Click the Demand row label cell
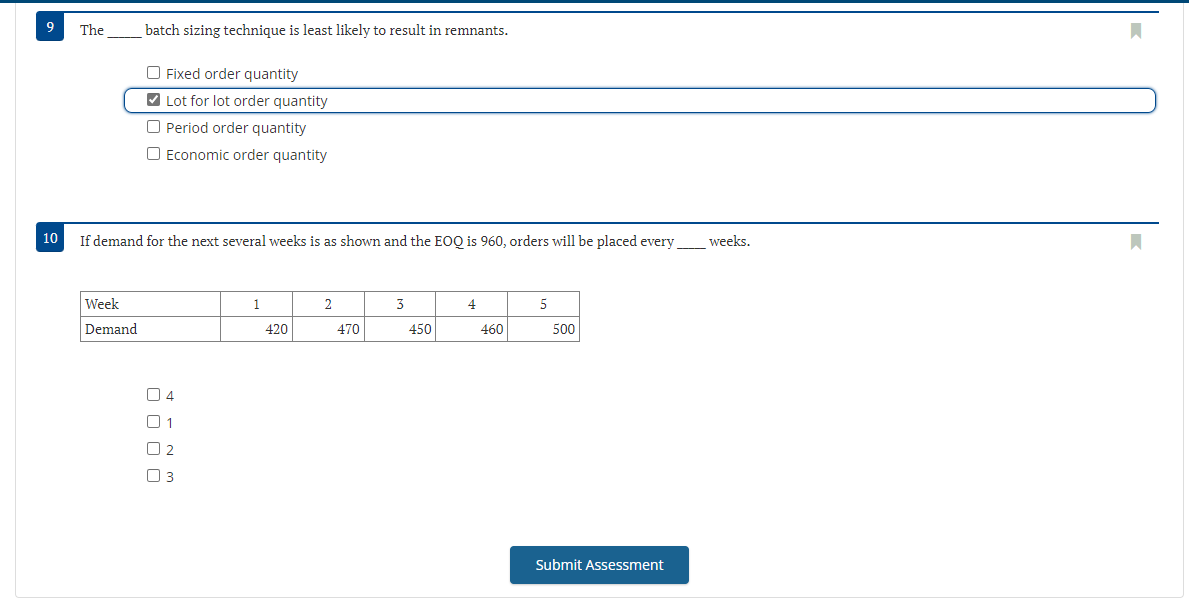1189x601 pixels. pos(150,328)
